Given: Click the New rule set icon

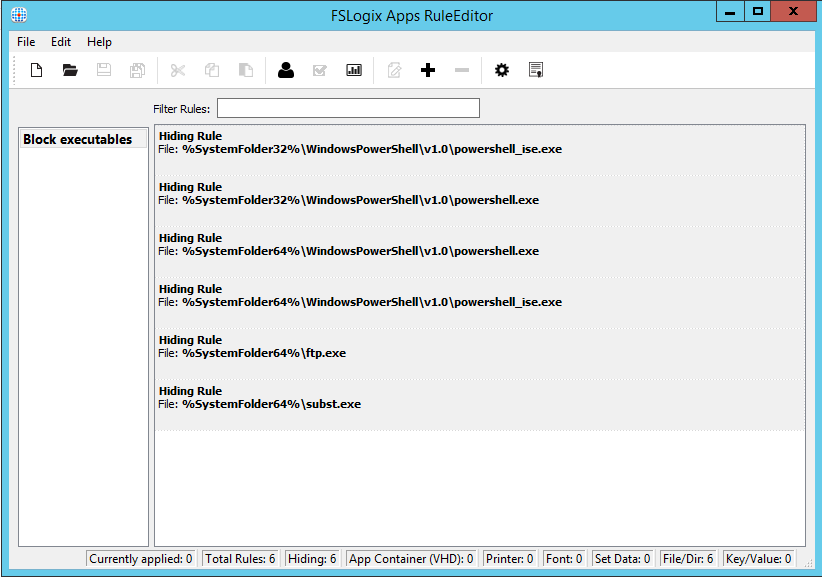Looking at the screenshot, I should (x=36, y=70).
